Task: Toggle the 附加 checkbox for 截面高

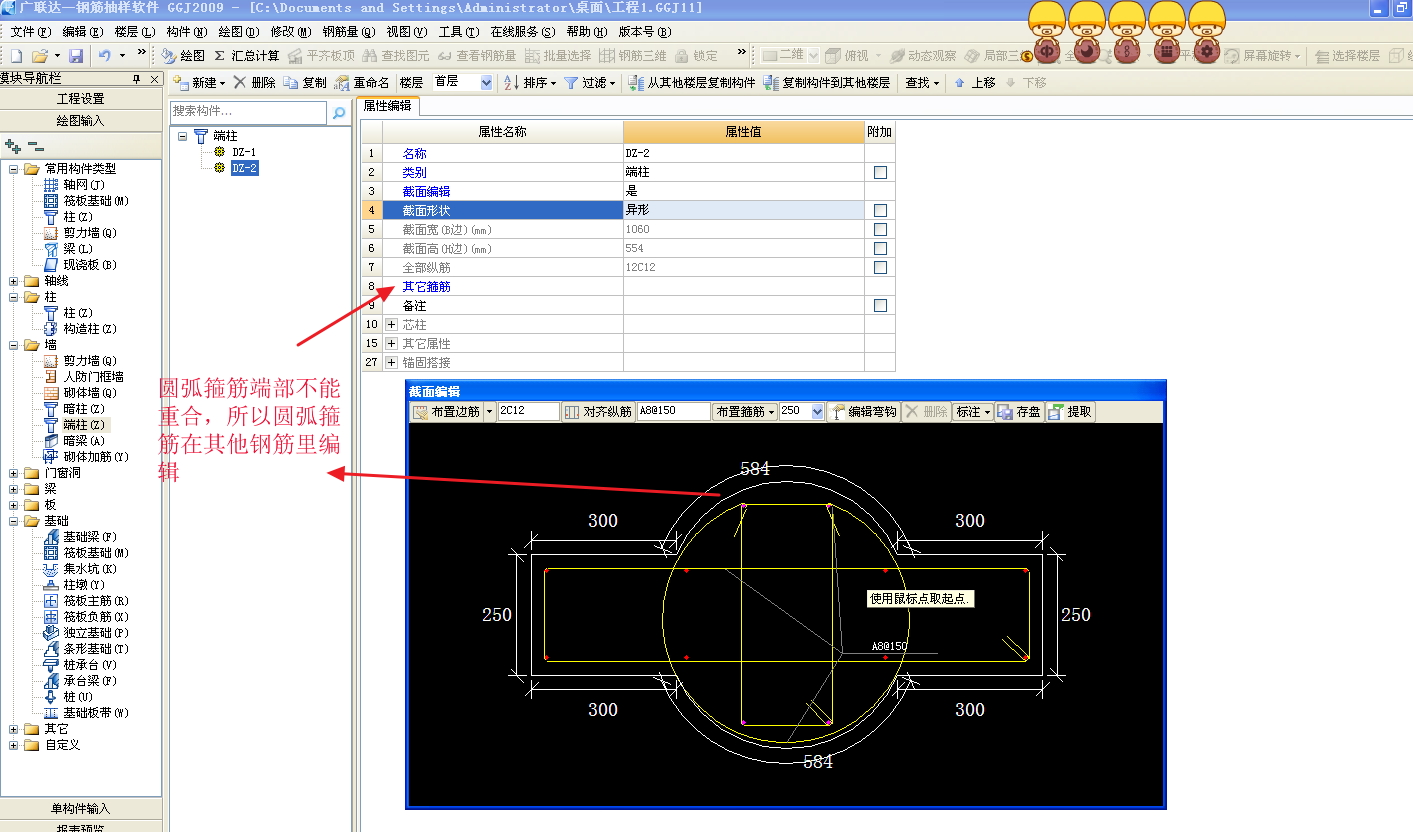Action: click(x=880, y=248)
